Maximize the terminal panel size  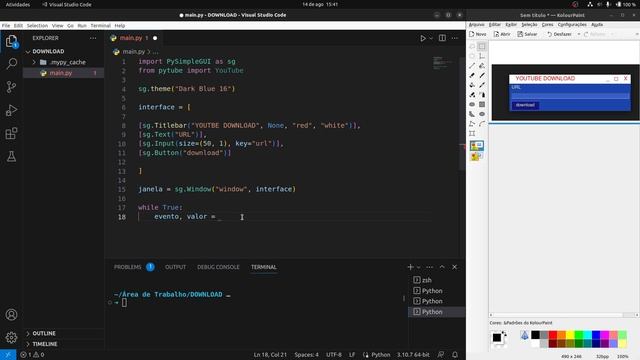tap(442, 267)
